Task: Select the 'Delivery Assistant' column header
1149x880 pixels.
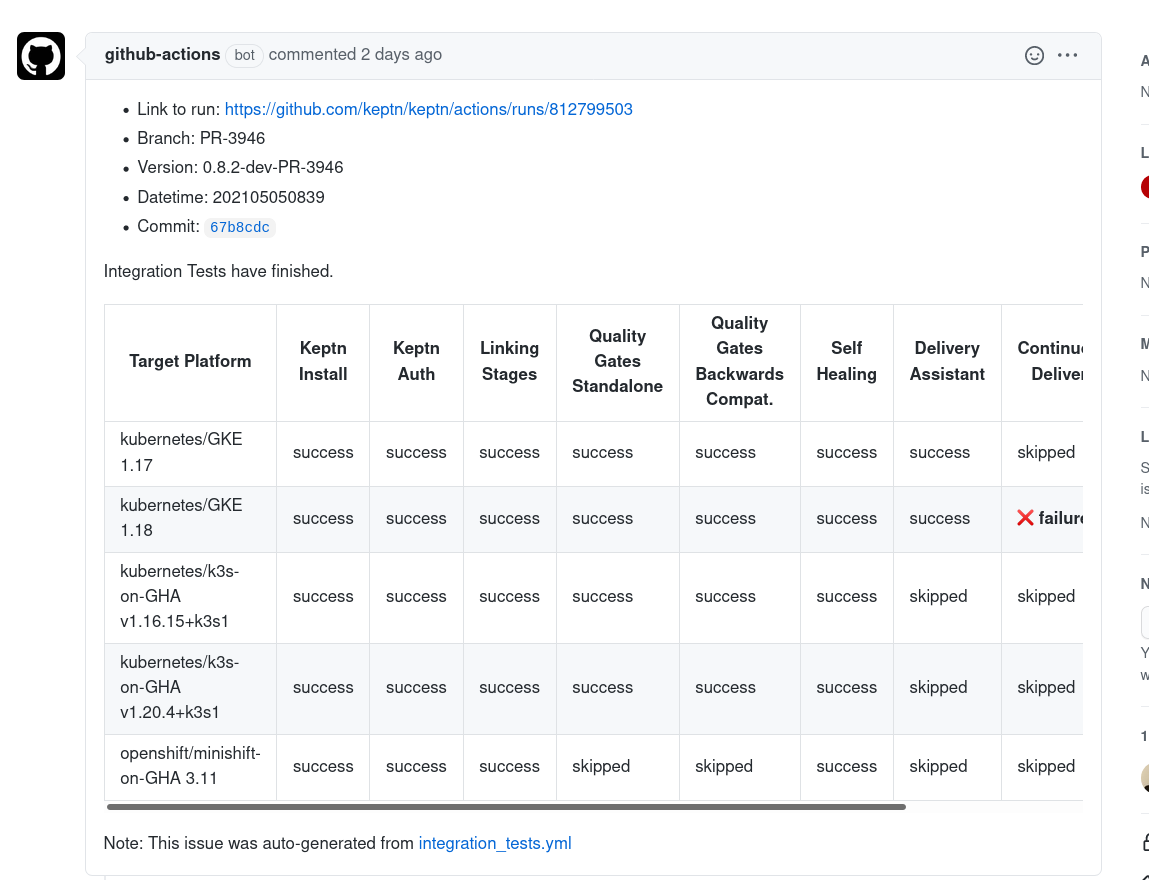Action: click(x=947, y=361)
